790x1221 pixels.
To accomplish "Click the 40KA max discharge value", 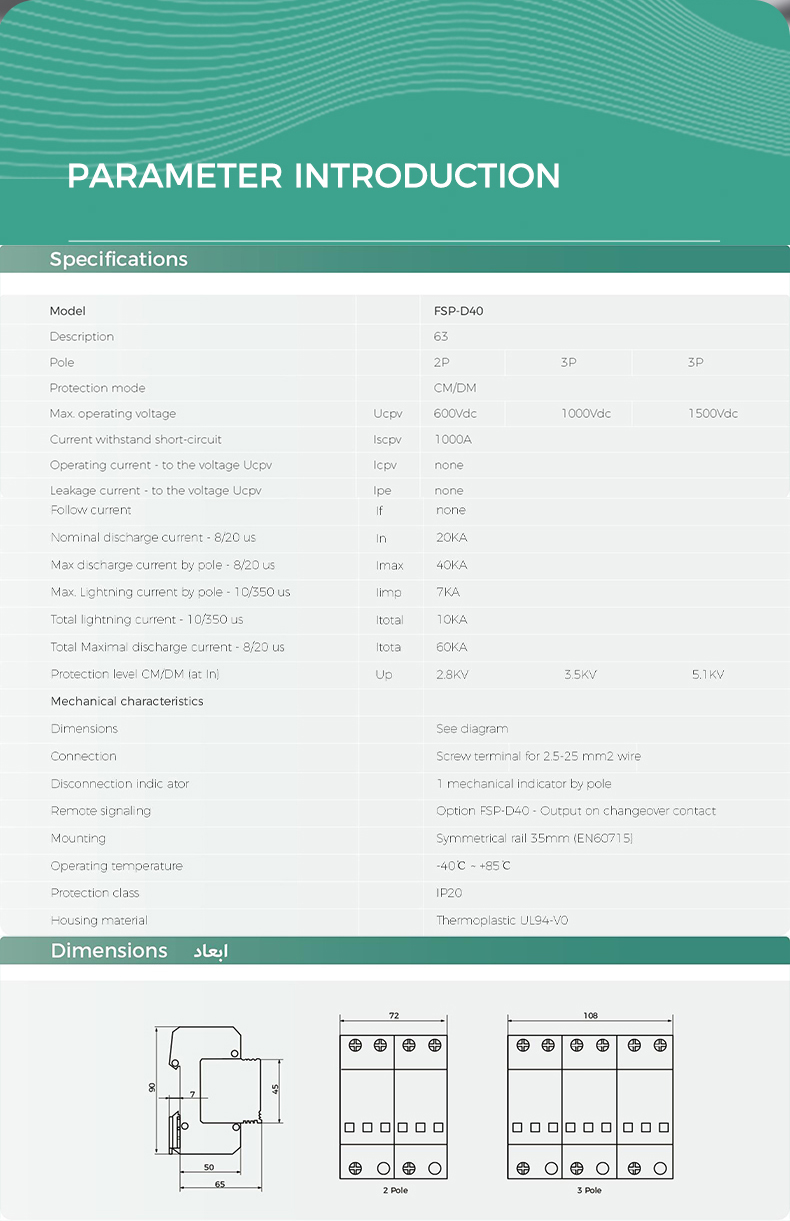I will 452,565.
